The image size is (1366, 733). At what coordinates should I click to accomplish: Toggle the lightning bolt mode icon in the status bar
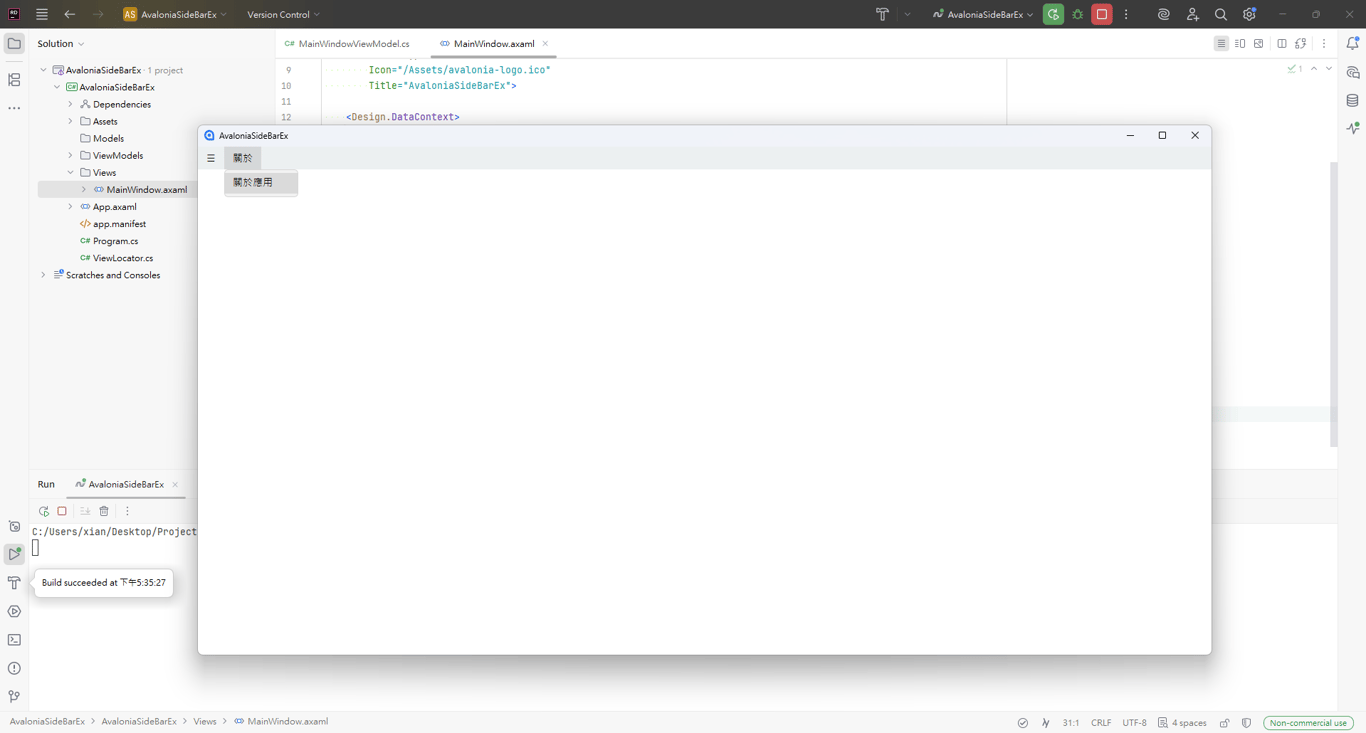point(1046,723)
